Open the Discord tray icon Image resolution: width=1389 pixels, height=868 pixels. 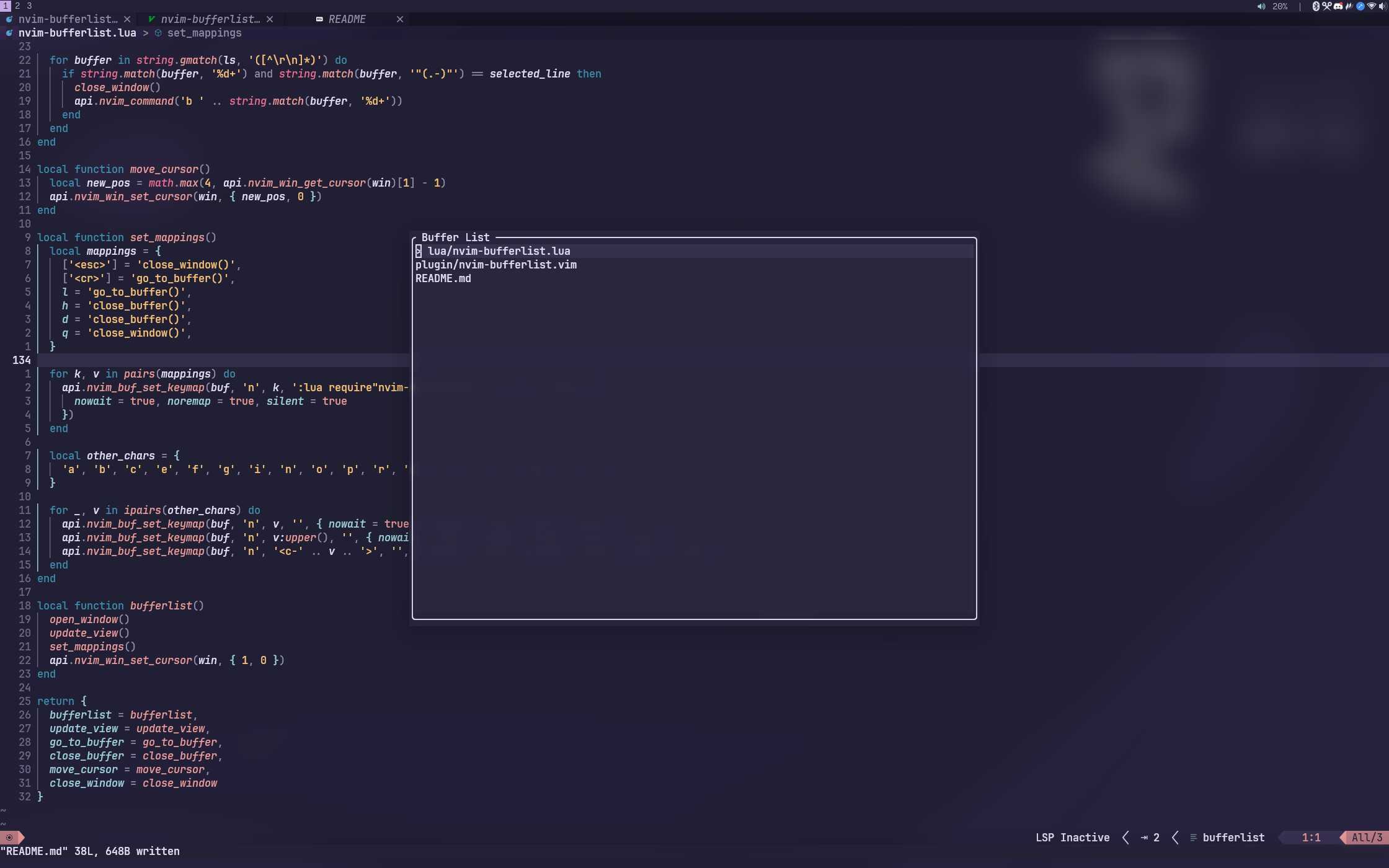tap(1338, 6)
